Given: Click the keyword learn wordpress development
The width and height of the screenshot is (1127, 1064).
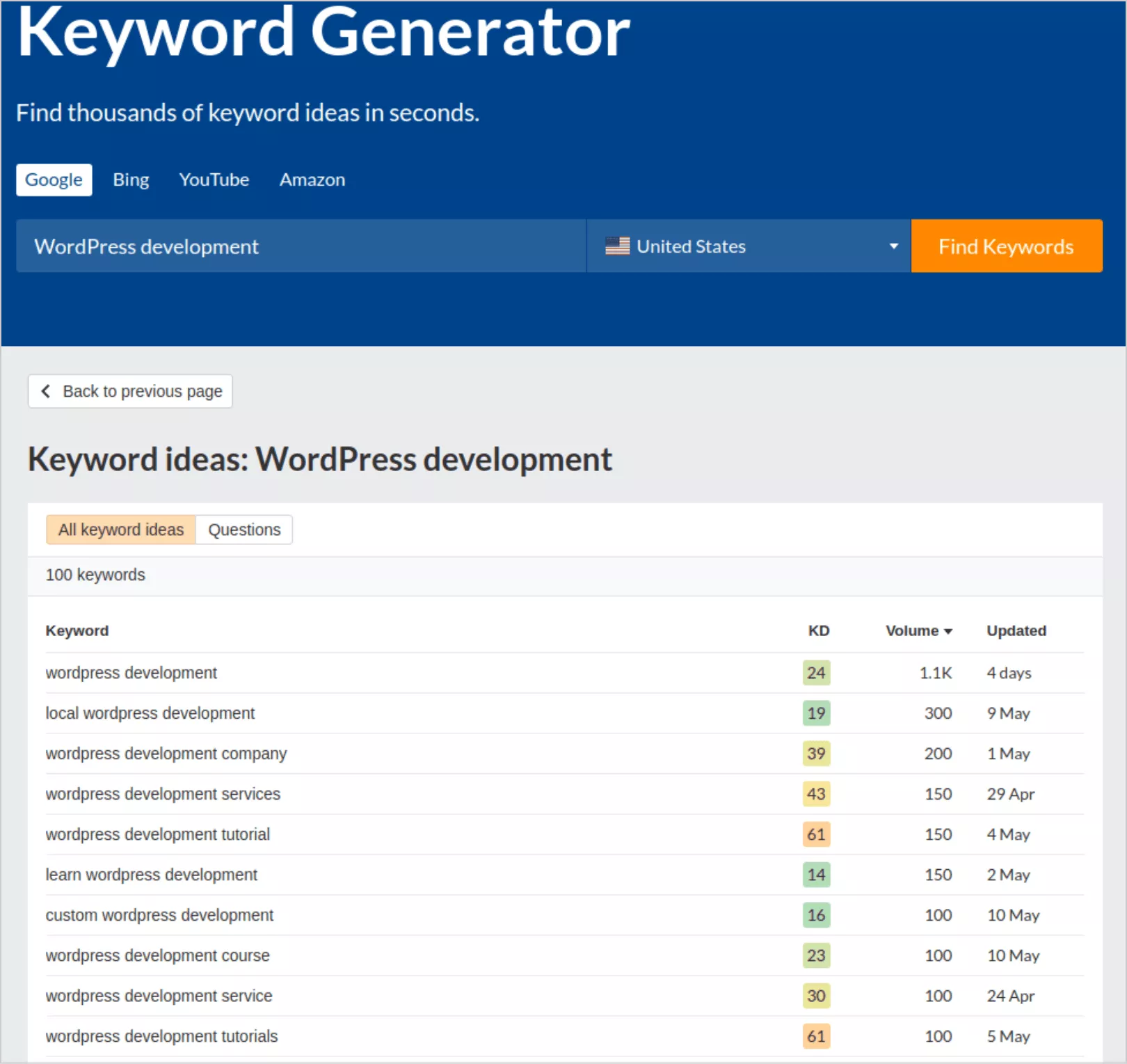Looking at the screenshot, I should (x=152, y=875).
